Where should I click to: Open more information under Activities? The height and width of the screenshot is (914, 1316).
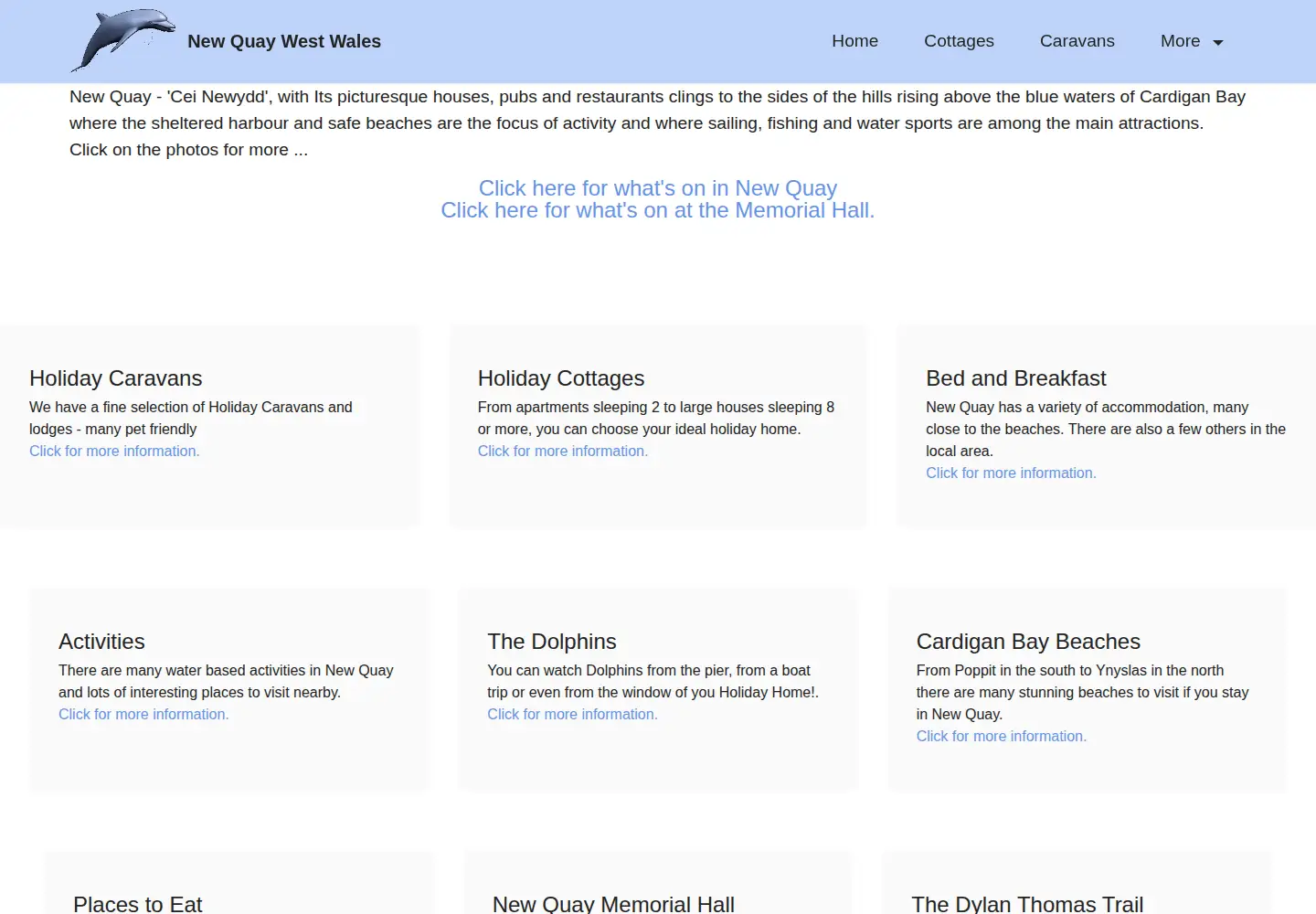(143, 714)
